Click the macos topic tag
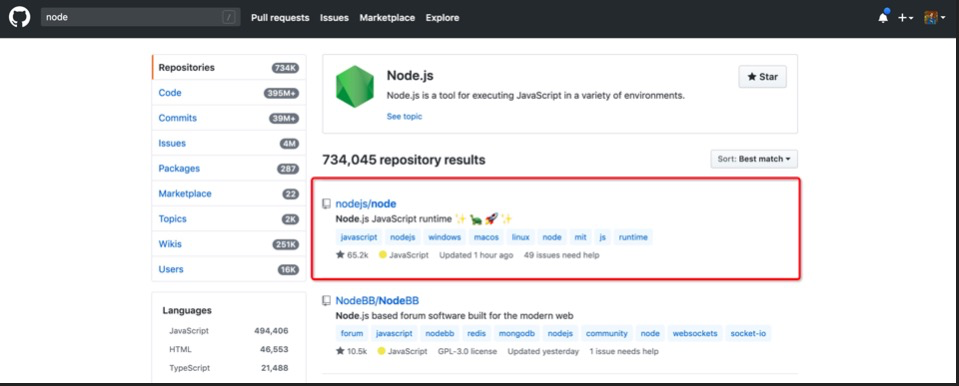Screen dimensions: 959x386 coord(486,237)
